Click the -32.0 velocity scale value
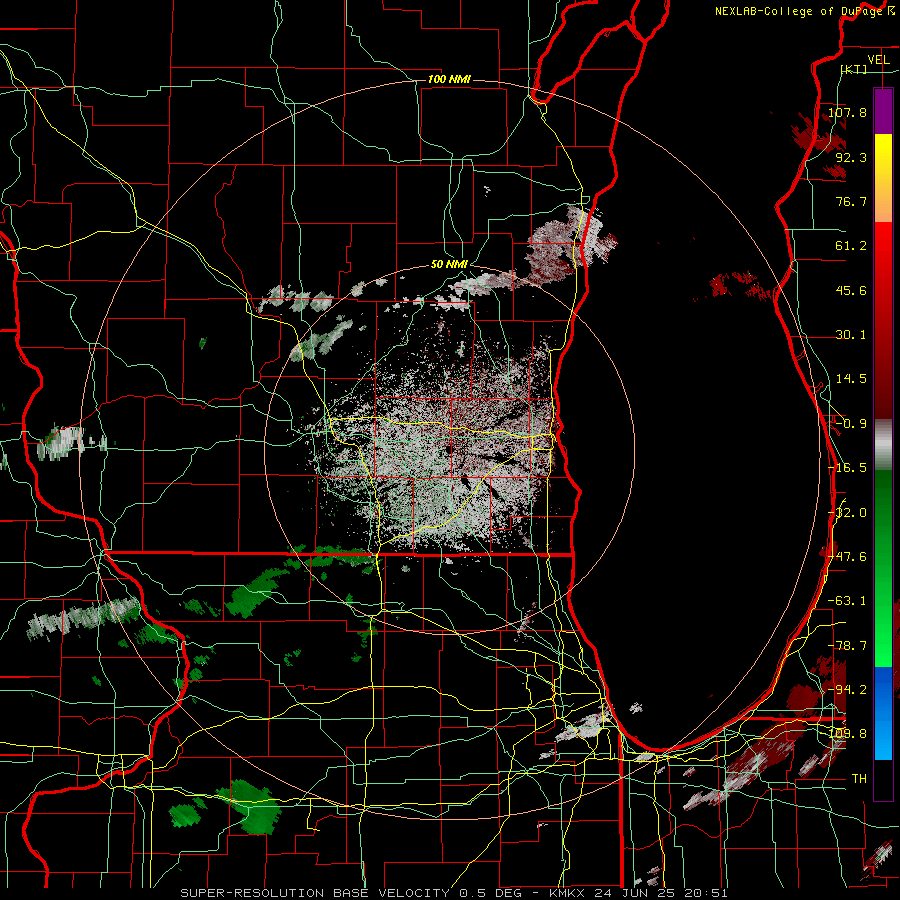 (847, 513)
